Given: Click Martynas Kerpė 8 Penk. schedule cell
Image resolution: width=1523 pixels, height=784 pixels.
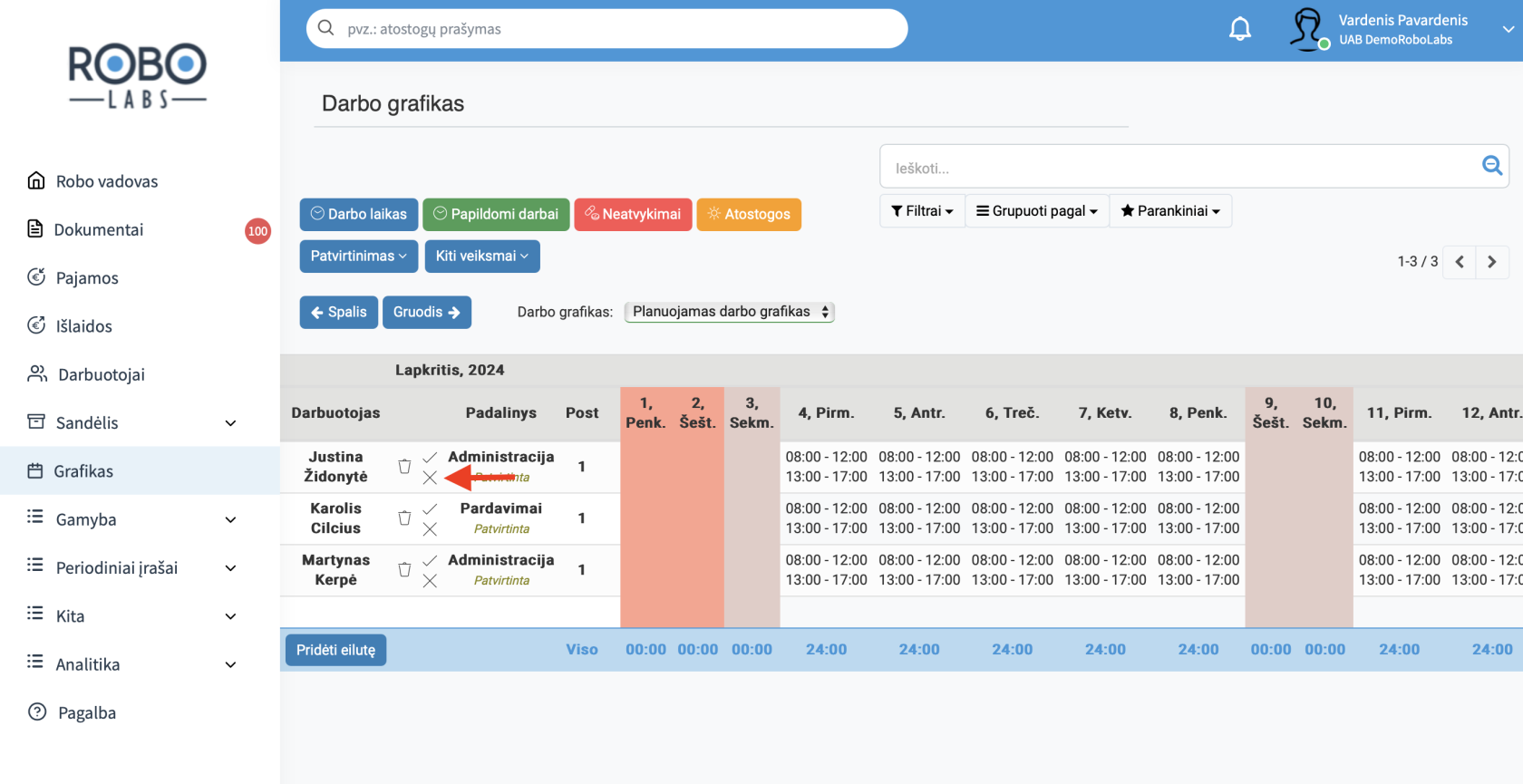Looking at the screenshot, I should click(x=1198, y=570).
